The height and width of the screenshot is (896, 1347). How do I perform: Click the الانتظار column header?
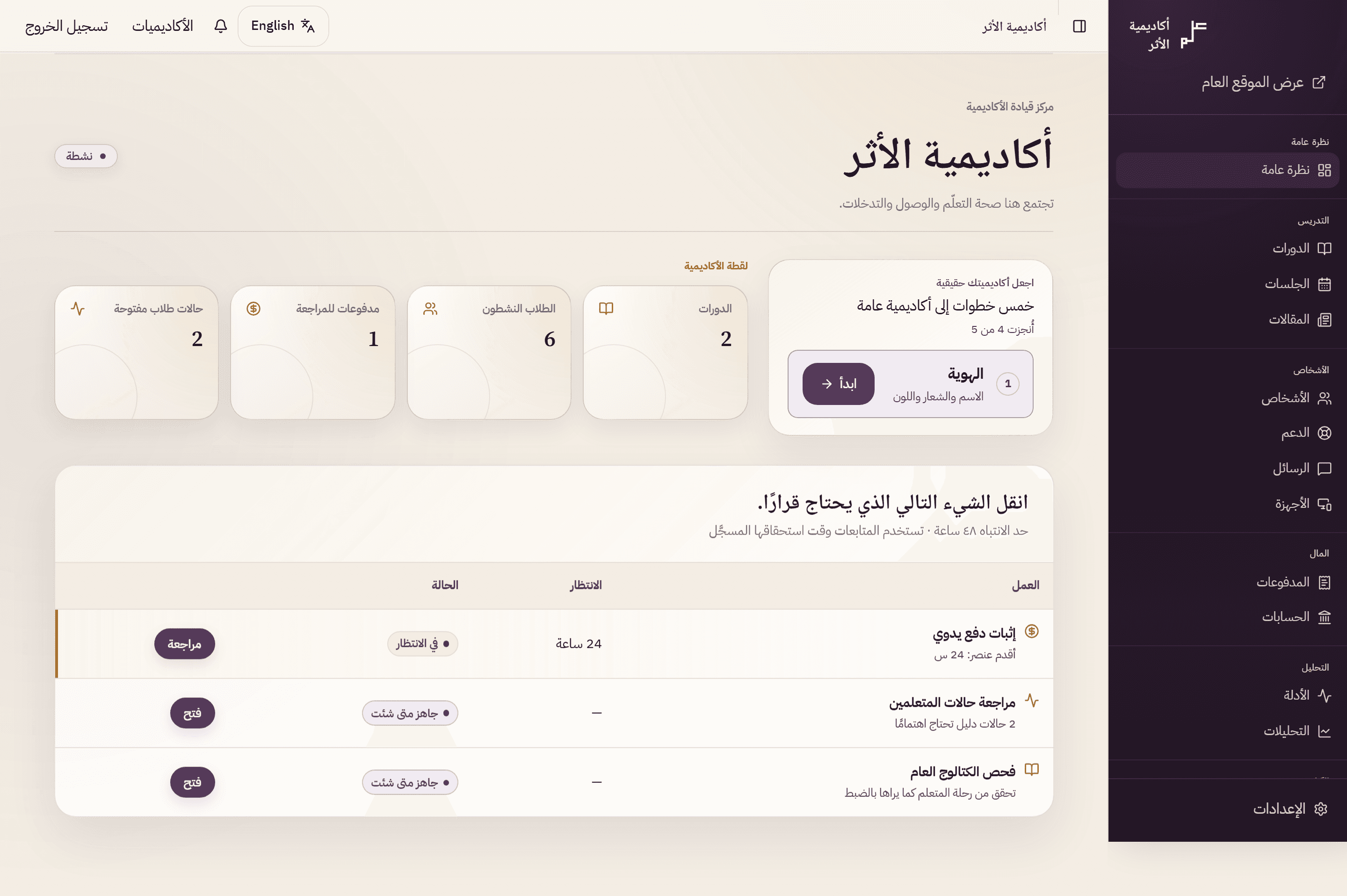click(585, 585)
